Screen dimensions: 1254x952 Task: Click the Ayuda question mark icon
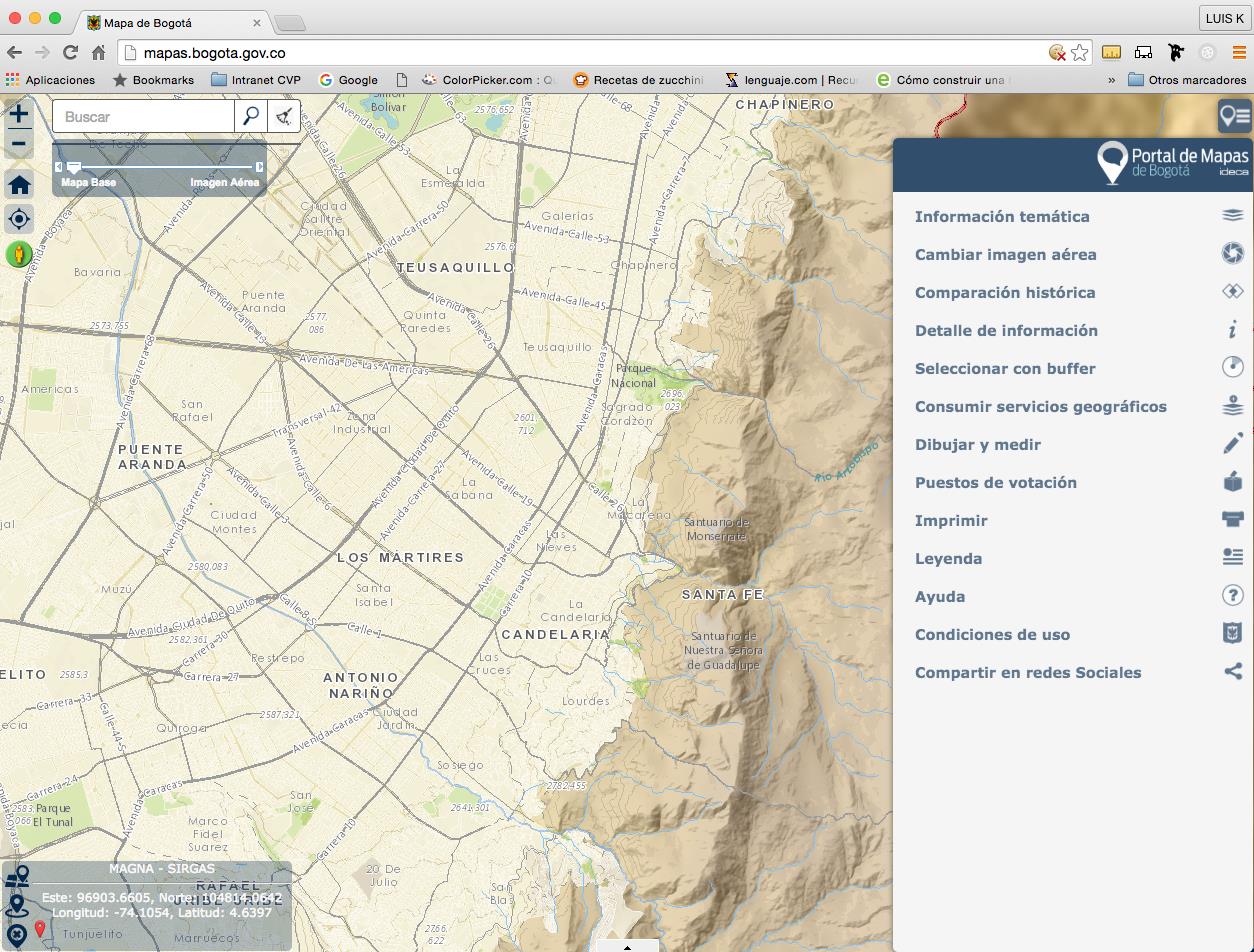coord(1233,595)
